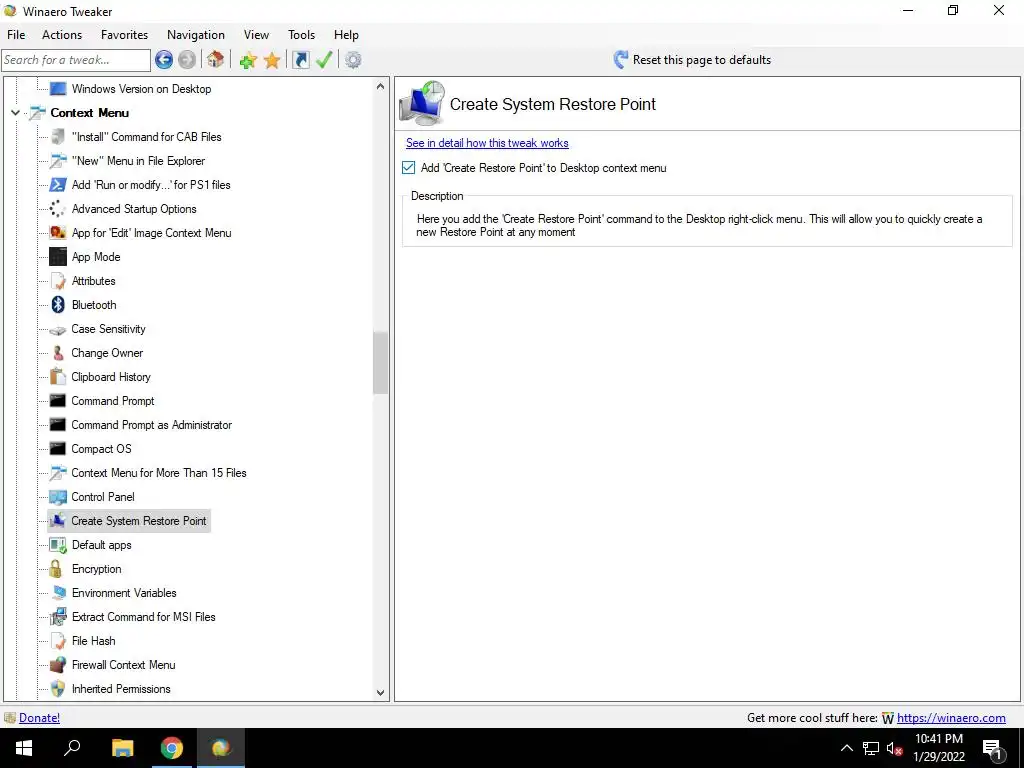Open the https://winaero.com link
Image resolution: width=1024 pixels, height=768 pixels.
[x=951, y=718]
